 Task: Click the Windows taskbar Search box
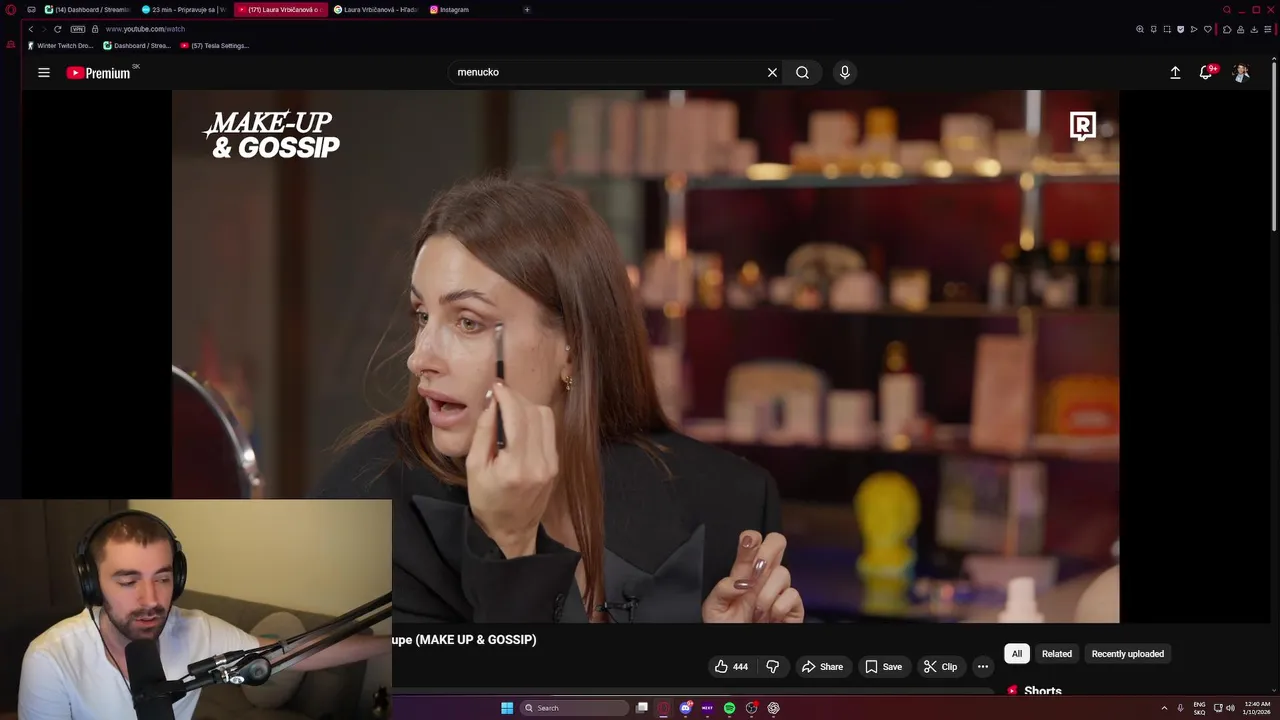[x=575, y=708]
